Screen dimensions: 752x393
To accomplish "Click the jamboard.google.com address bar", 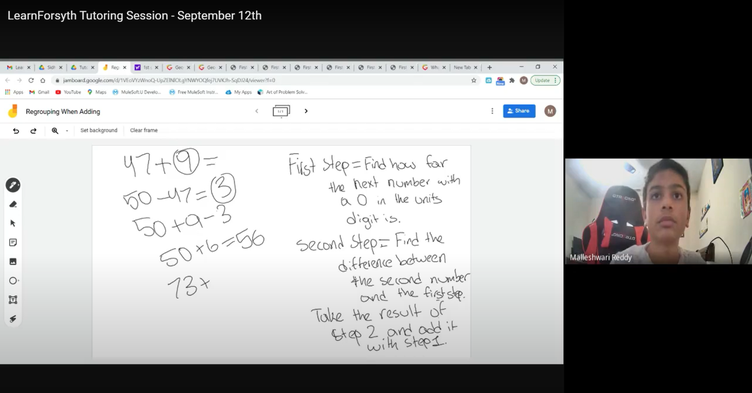I will (264, 81).
